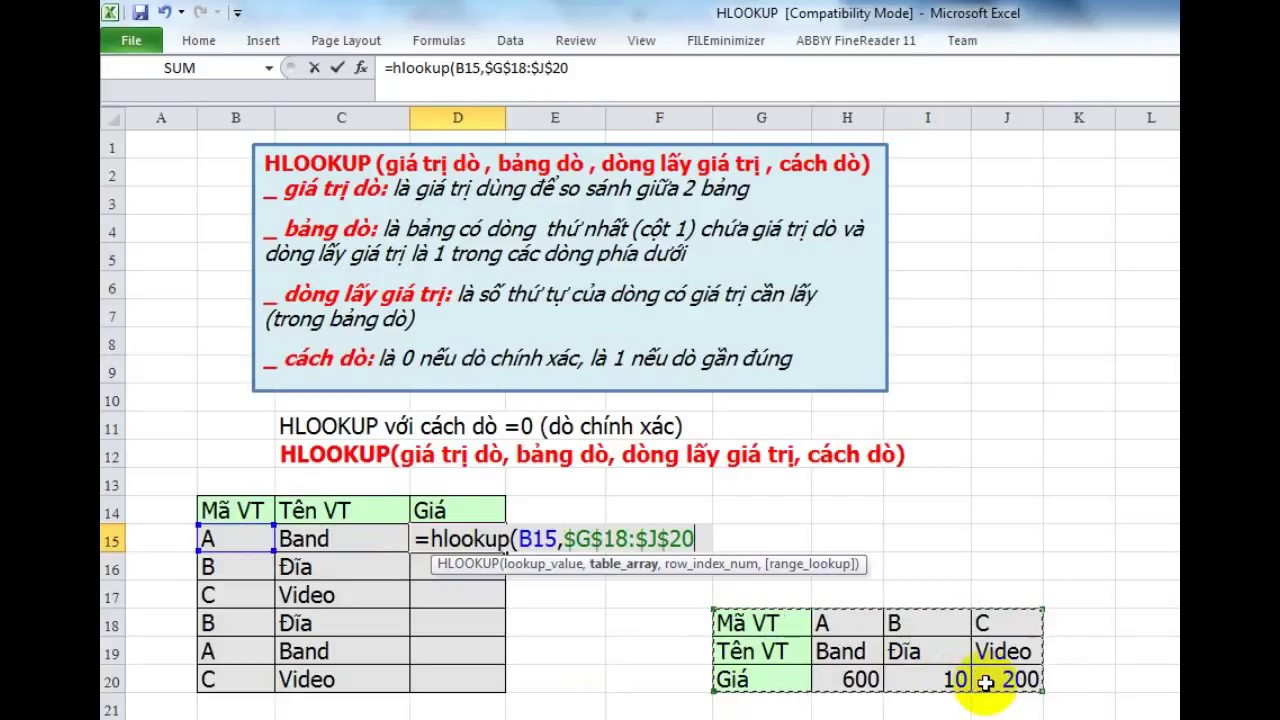Select row 1 header
This screenshot has width=1280, height=720.
point(113,148)
